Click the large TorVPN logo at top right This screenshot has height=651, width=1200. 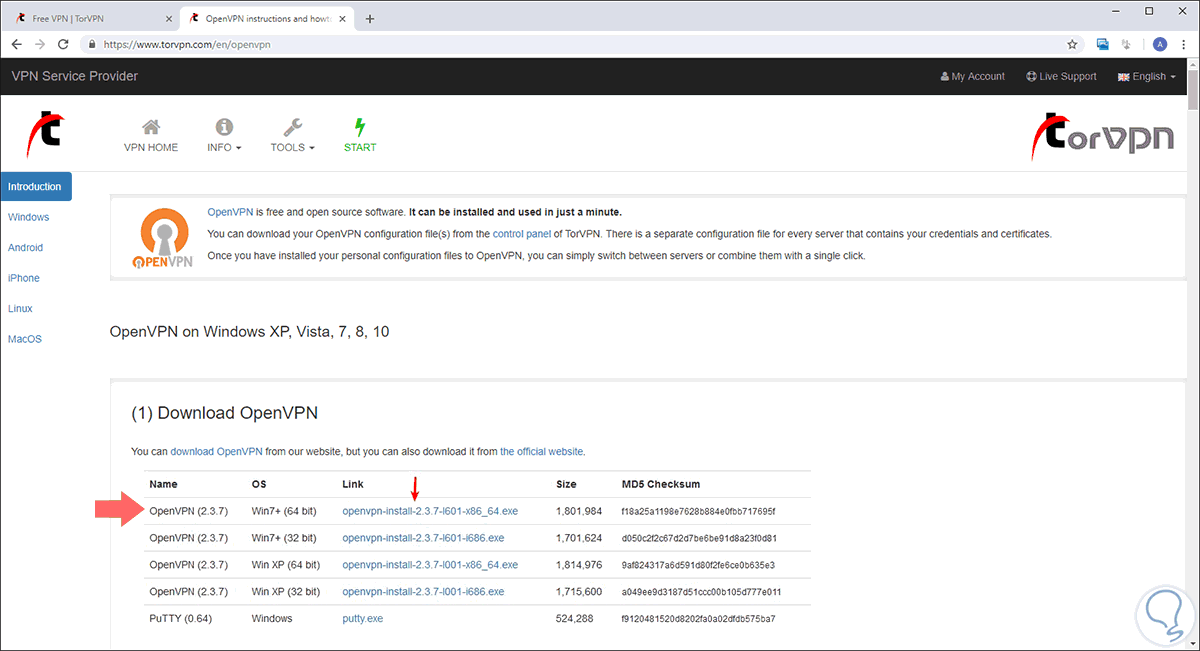coord(1102,136)
